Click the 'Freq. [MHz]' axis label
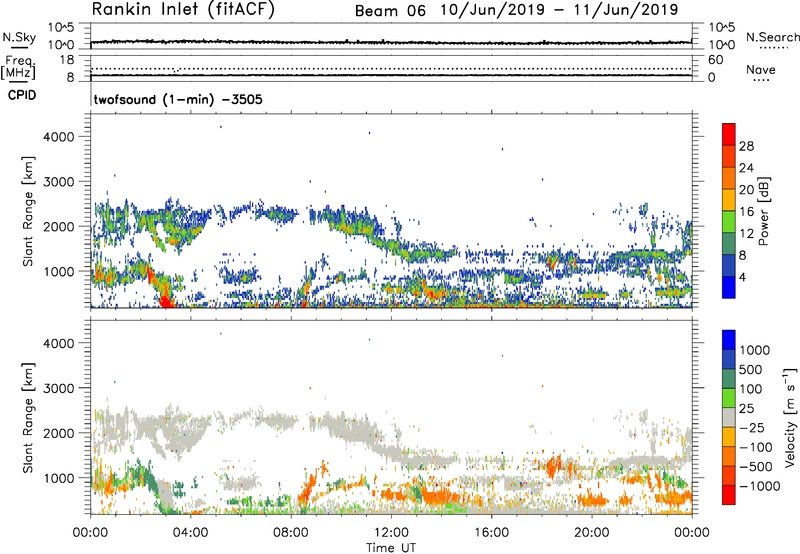This screenshot has width=800, height=554. coord(18,68)
